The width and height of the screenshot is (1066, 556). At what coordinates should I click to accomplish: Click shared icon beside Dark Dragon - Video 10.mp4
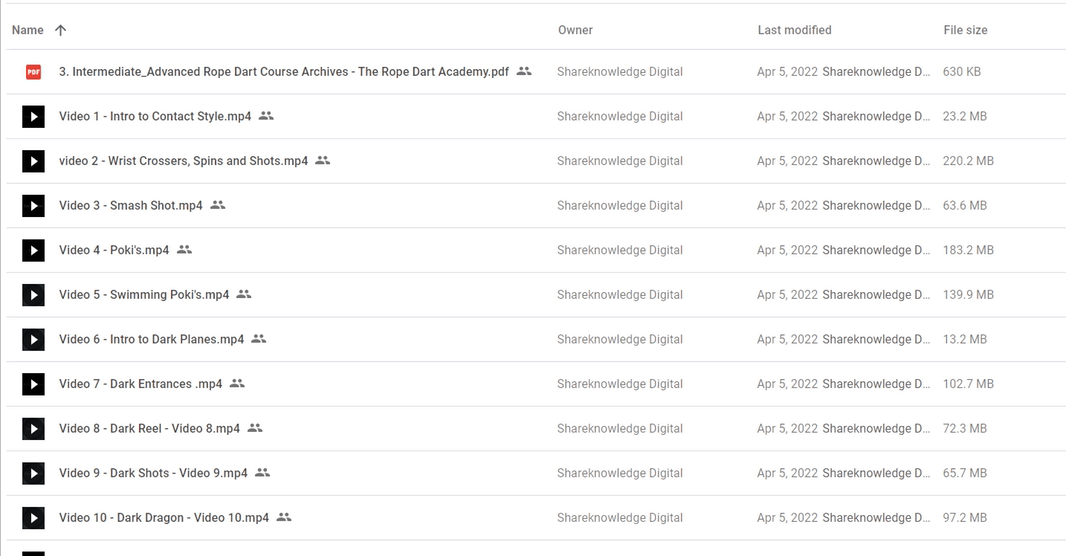click(283, 517)
